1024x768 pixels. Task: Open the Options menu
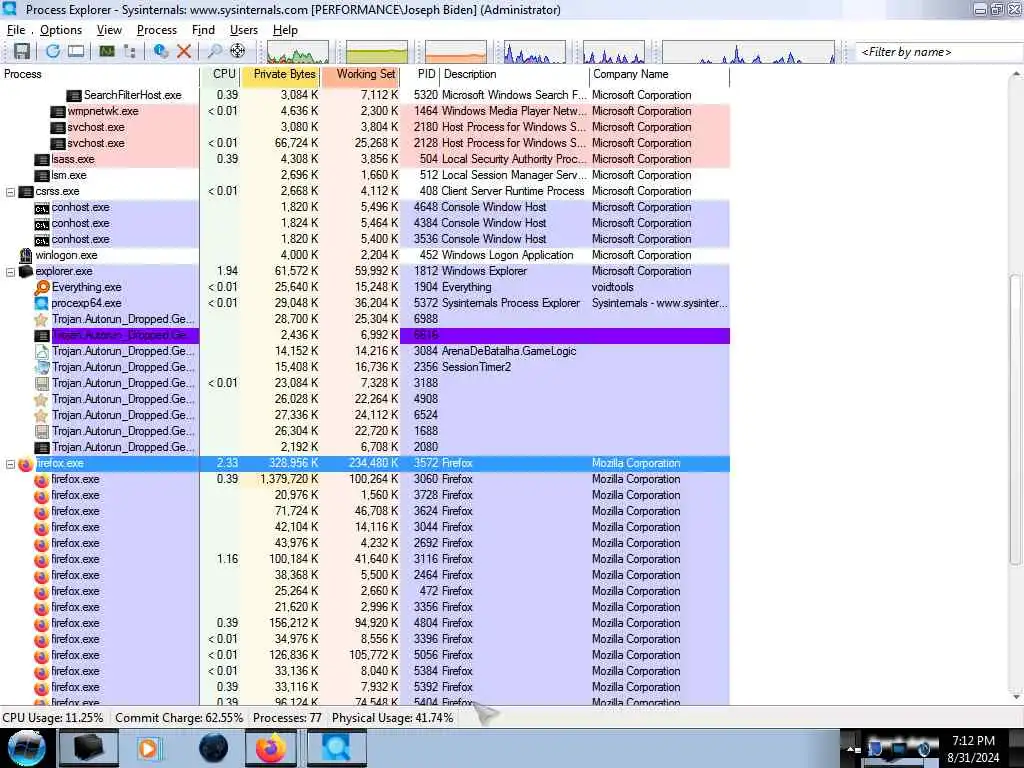coord(61,30)
